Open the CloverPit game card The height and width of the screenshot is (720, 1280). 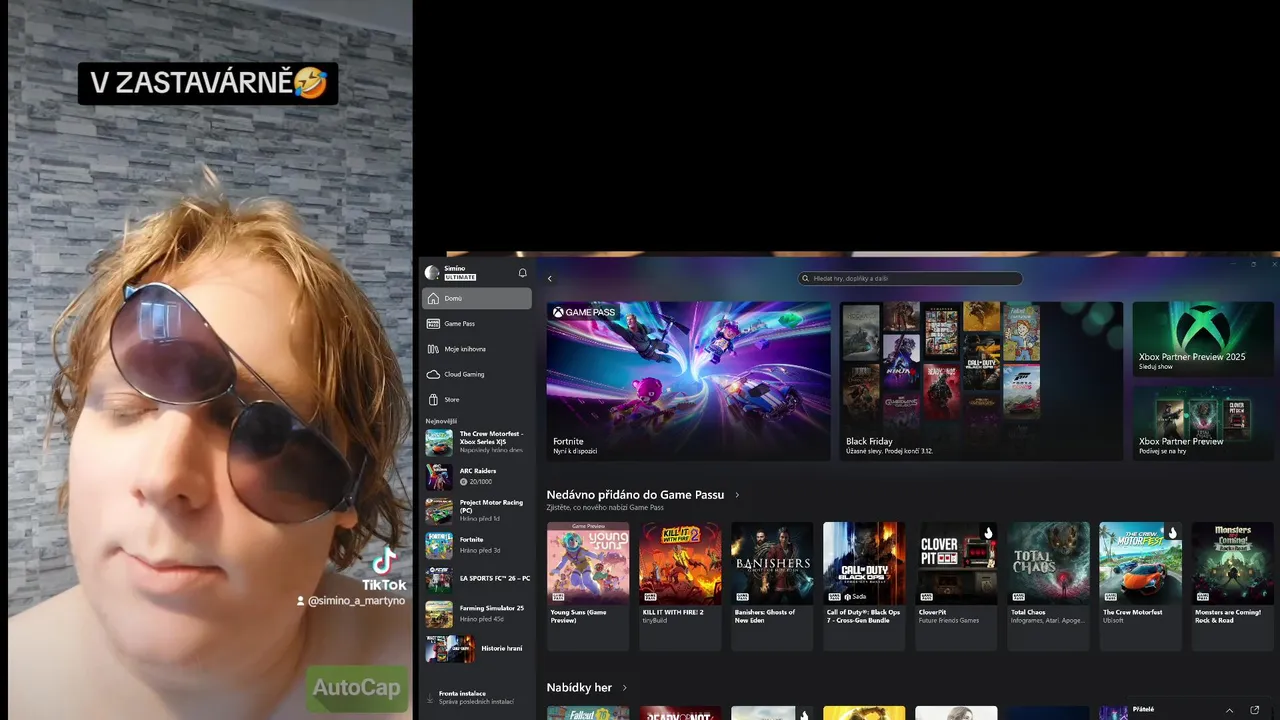point(956,586)
